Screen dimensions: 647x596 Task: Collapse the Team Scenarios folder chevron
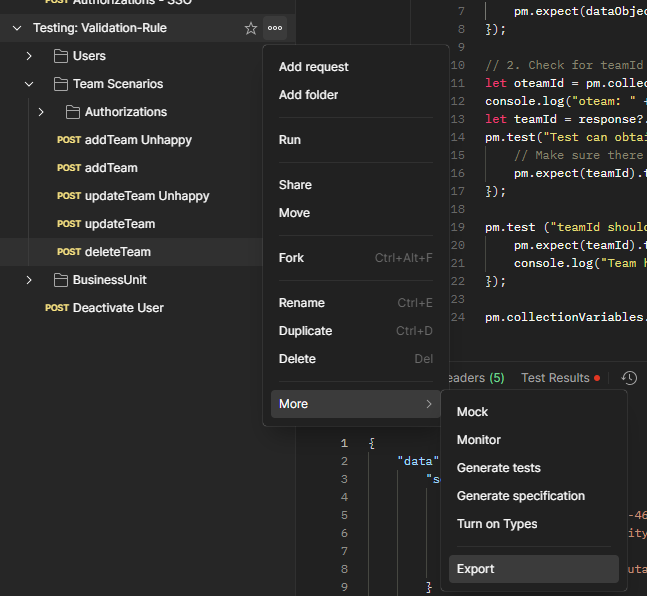(x=29, y=84)
